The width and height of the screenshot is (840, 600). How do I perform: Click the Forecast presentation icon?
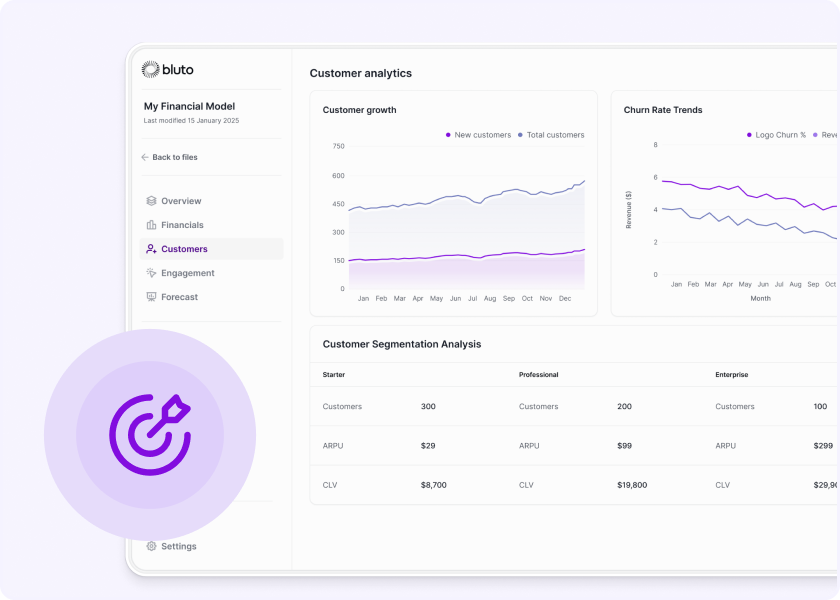(151, 297)
